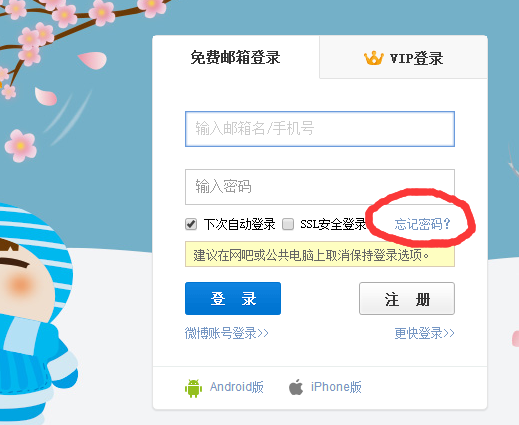Open the VIP登录 tab
Image resolution: width=519 pixels, height=425 pixels.
(x=403, y=57)
